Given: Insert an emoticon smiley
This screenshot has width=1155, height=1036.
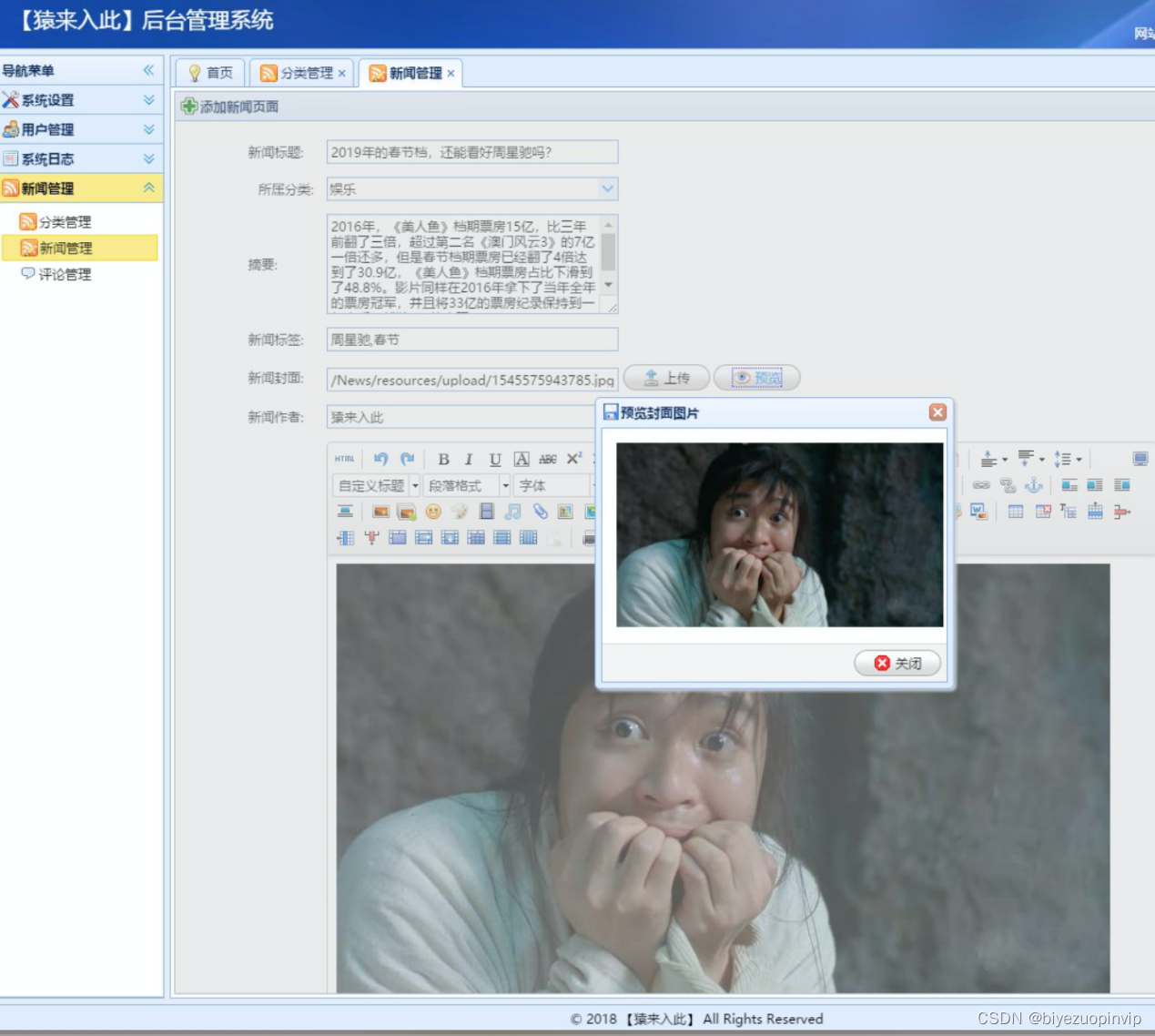Looking at the screenshot, I should [433, 512].
